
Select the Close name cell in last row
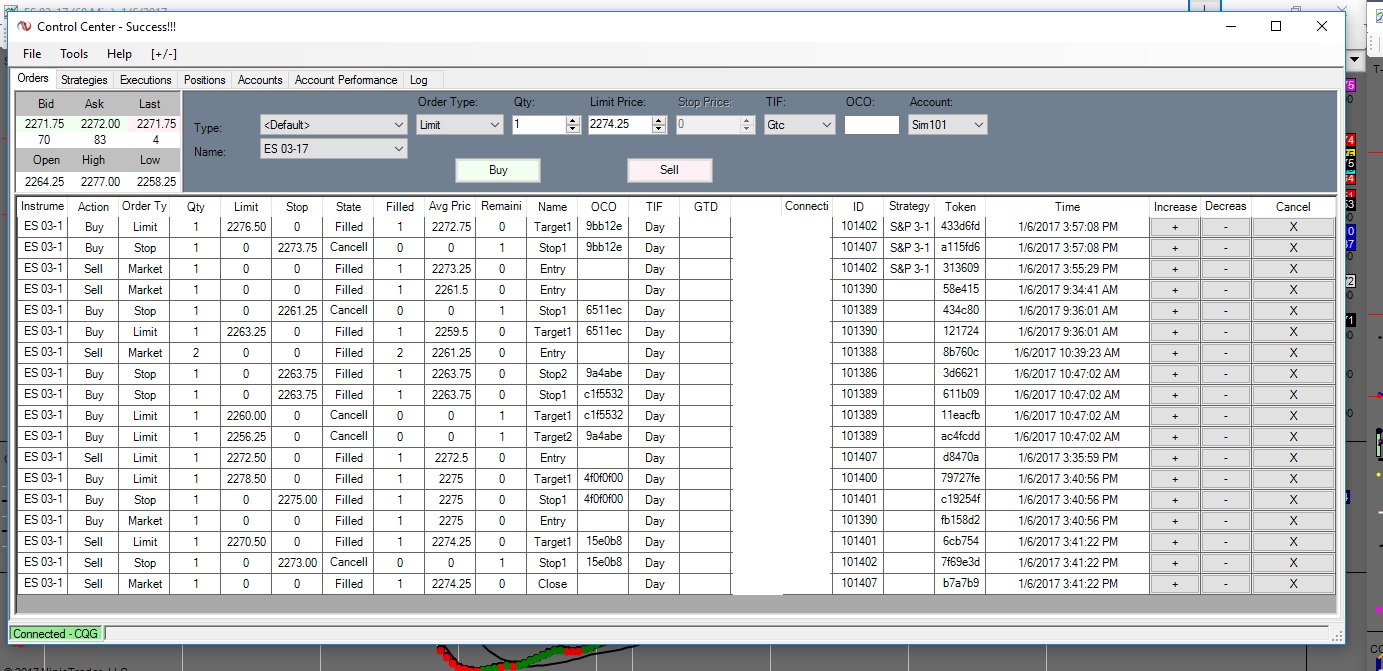pos(552,584)
